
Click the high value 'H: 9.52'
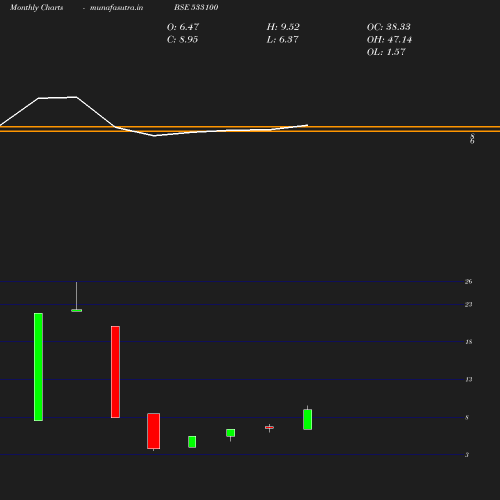pos(283,27)
